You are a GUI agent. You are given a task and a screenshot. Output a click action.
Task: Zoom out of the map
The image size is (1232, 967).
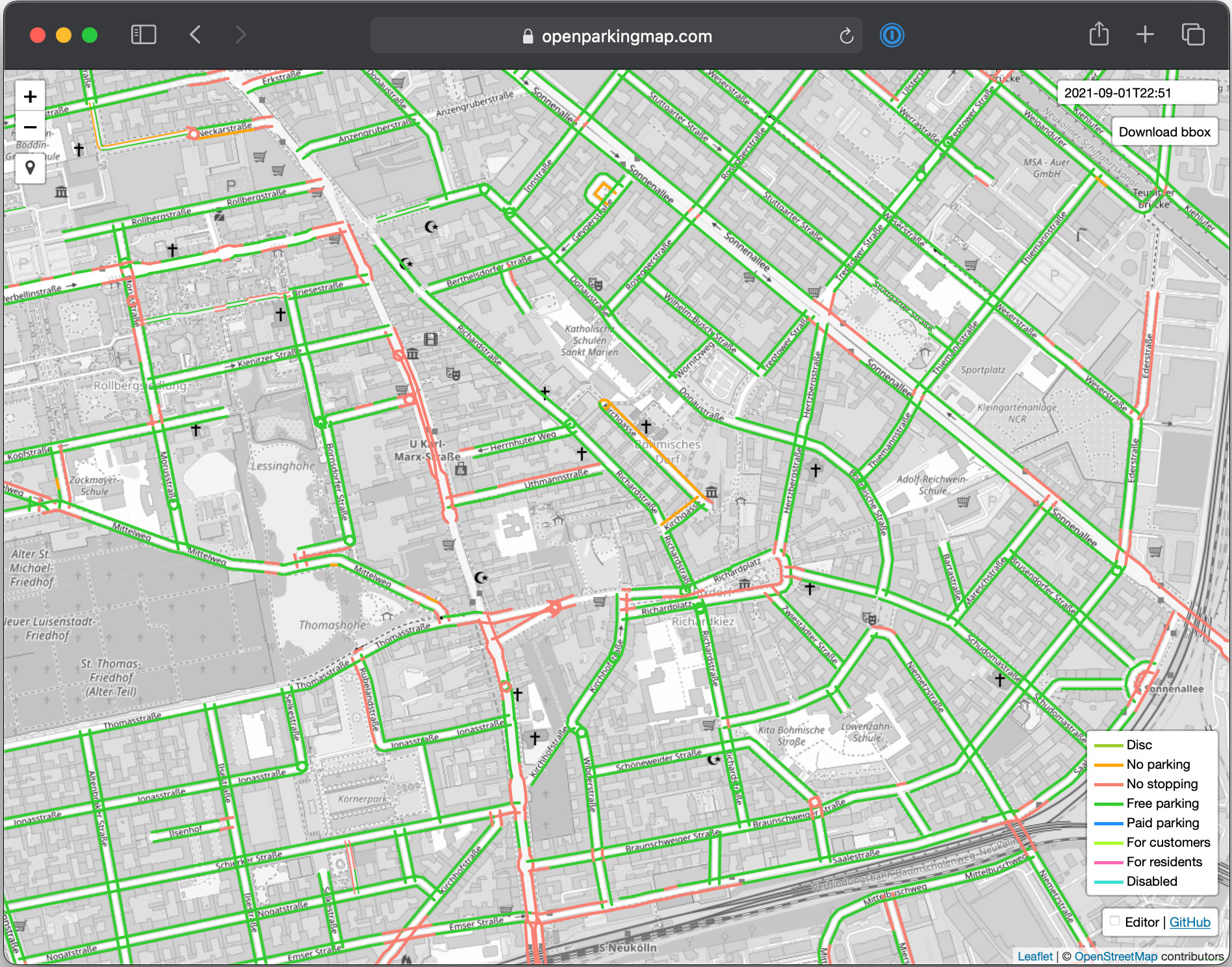30,127
